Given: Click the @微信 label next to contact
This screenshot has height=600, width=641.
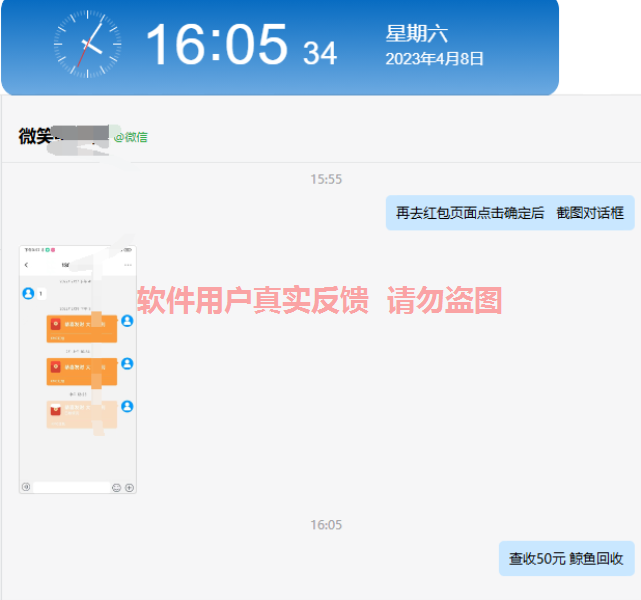Looking at the screenshot, I should (x=130, y=137).
